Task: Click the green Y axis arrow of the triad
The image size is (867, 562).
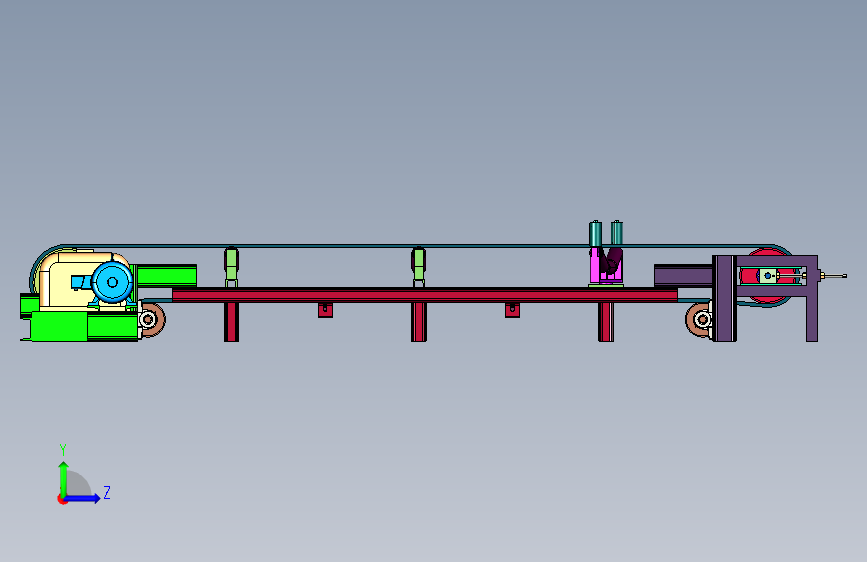Action: pos(63,479)
